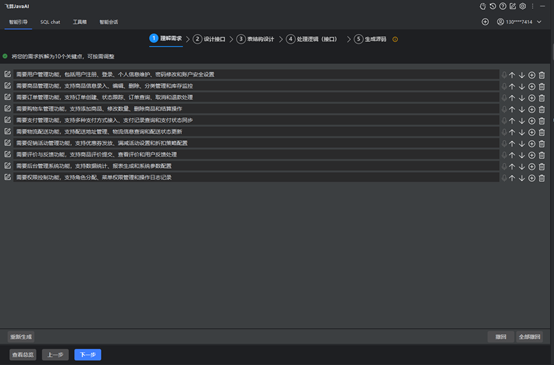Screen dimensions: 554x365
Task: Switch to the 智能引导 tab
Action: coord(18,22)
